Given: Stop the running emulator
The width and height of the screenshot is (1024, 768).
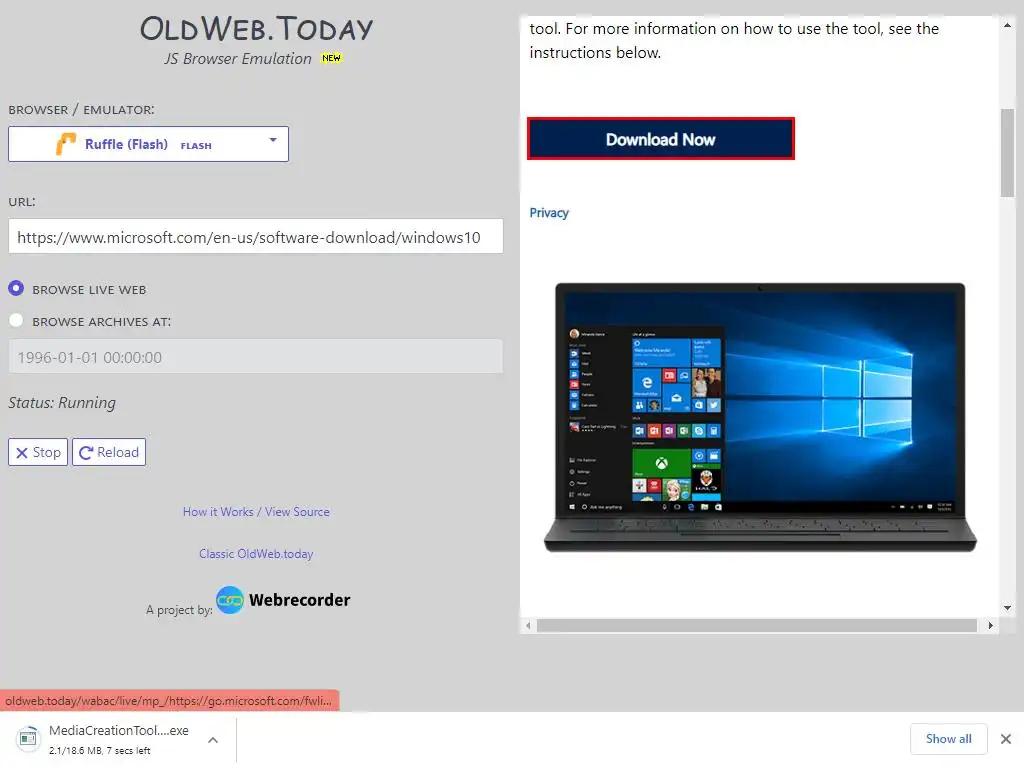Looking at the screenshot, I should pyautogui.click(x=38, y=452).
